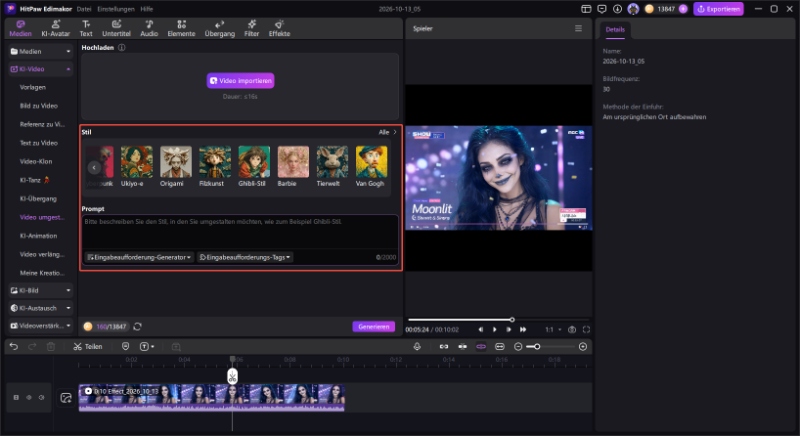Open the layout switcher icon
800x436 pixels.
coord(586,9)
